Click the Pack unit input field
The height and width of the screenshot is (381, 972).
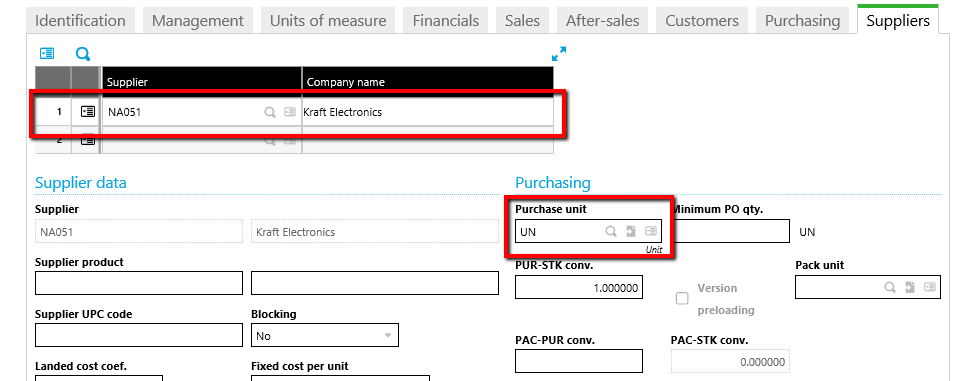(868, 287)
